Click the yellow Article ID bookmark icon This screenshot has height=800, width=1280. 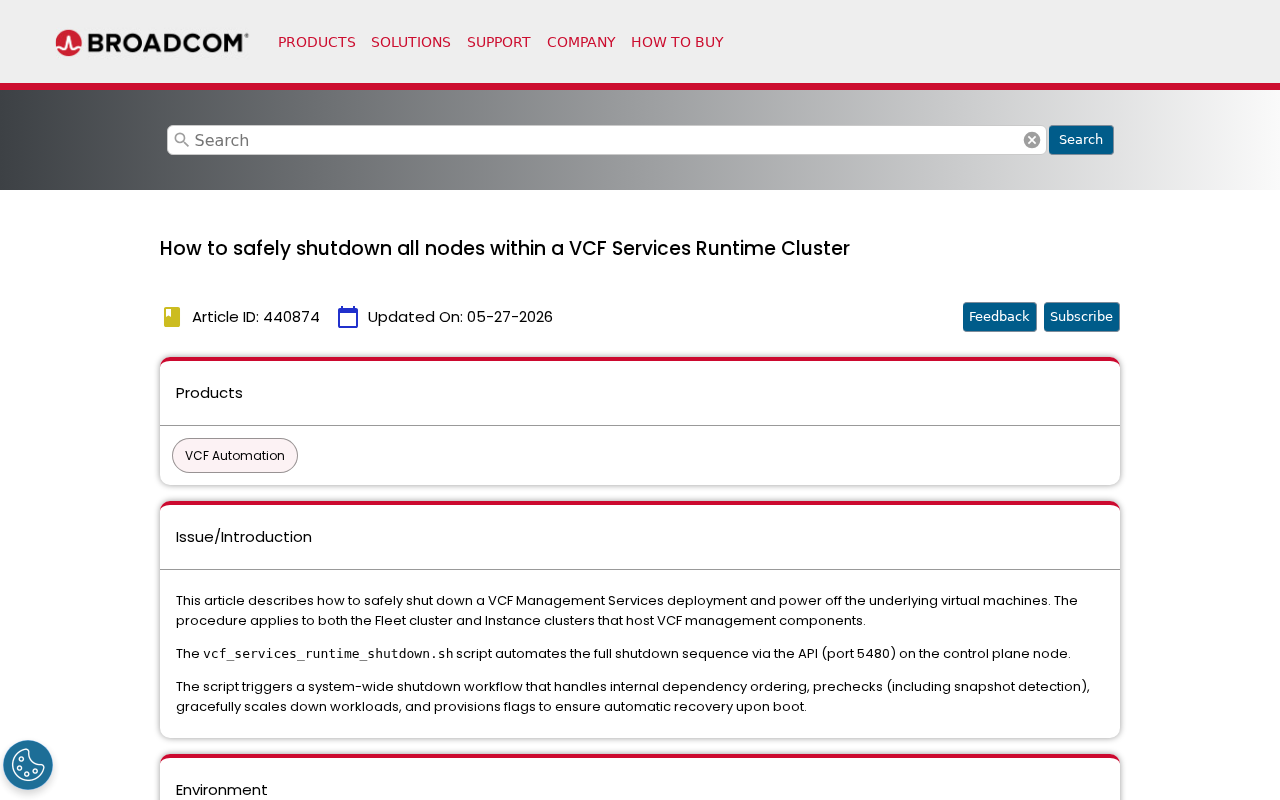(172, 317)
